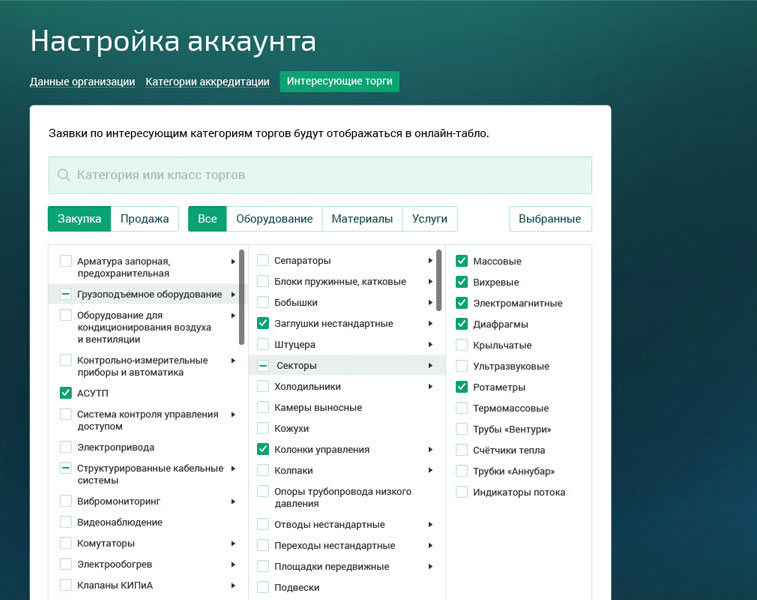This screenshot has width=757, height=600.
Task: Toggle the Ротаметры checkbox off
Action: click(462, 387)
